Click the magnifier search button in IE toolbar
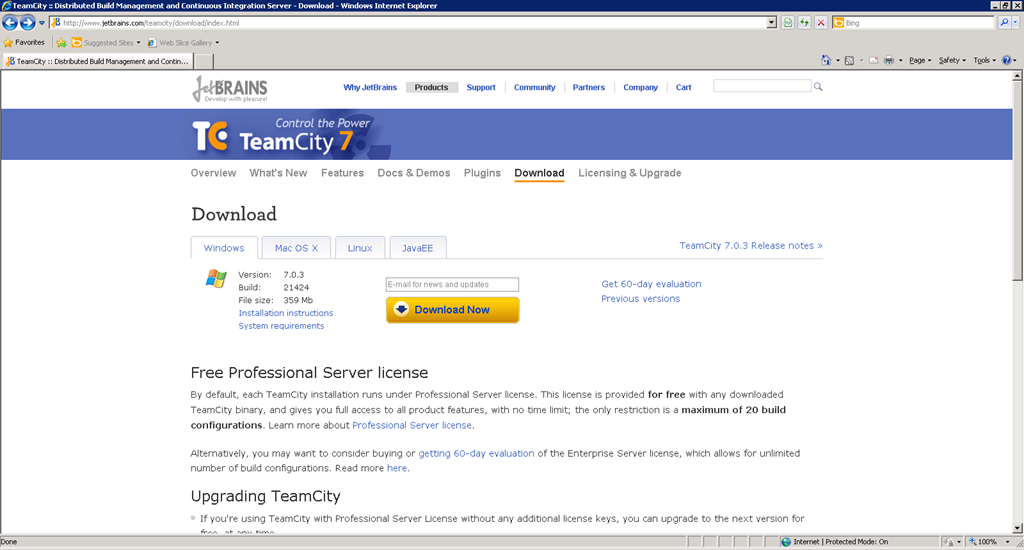Image resolution: width=1024 pixels, height=550 pixels. click(x=1004, y=23)
